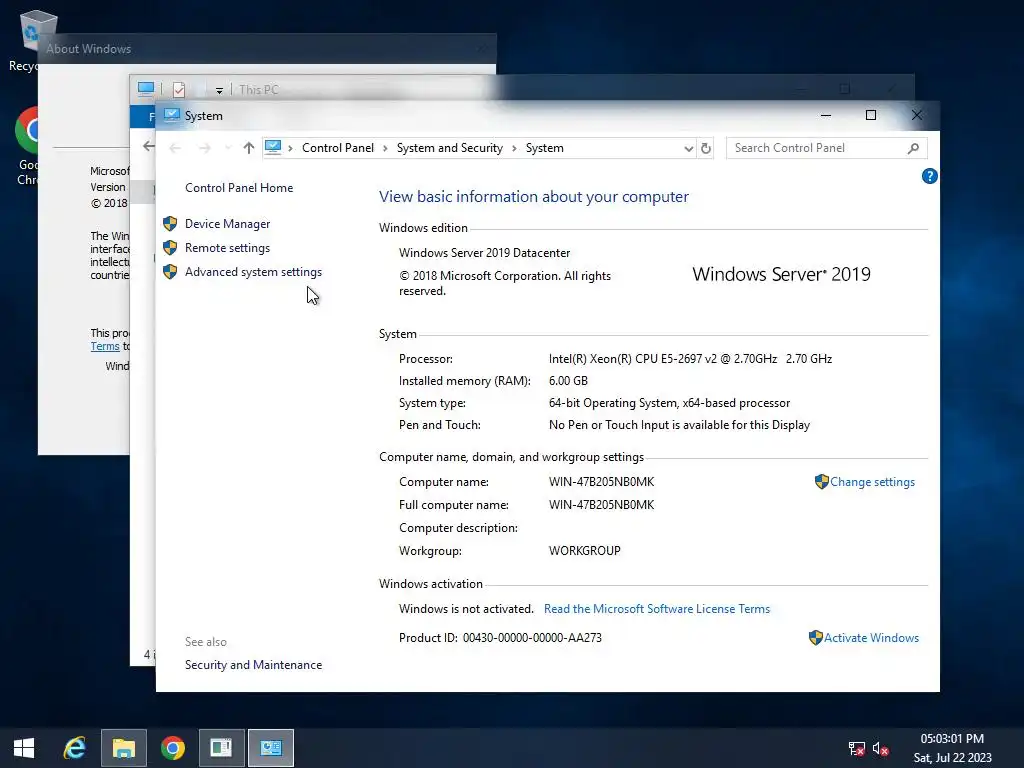The width and height of the screenshot is (1024, 768).
Task: Click the back arrow in System window
Action: [175, 148]
